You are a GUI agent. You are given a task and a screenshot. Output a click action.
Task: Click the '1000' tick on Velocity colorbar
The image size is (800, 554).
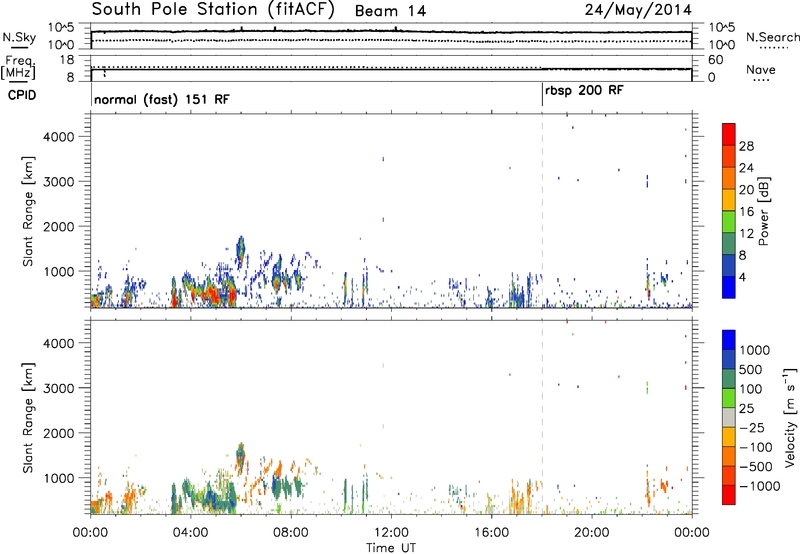click(x=755, y=350)
